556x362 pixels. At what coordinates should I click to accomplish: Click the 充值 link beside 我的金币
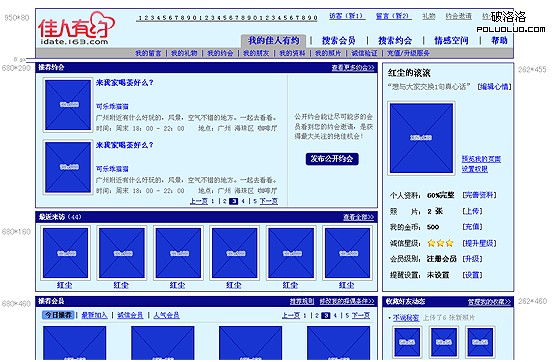[472, 227]
